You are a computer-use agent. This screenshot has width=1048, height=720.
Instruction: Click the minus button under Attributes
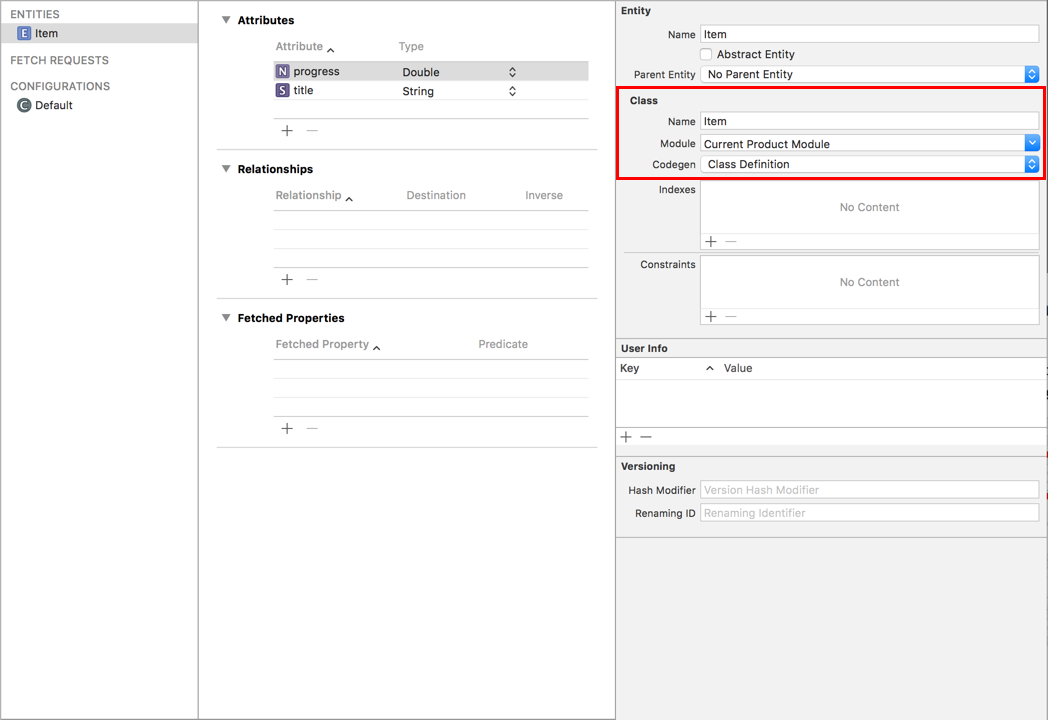[x=312, y=131]
